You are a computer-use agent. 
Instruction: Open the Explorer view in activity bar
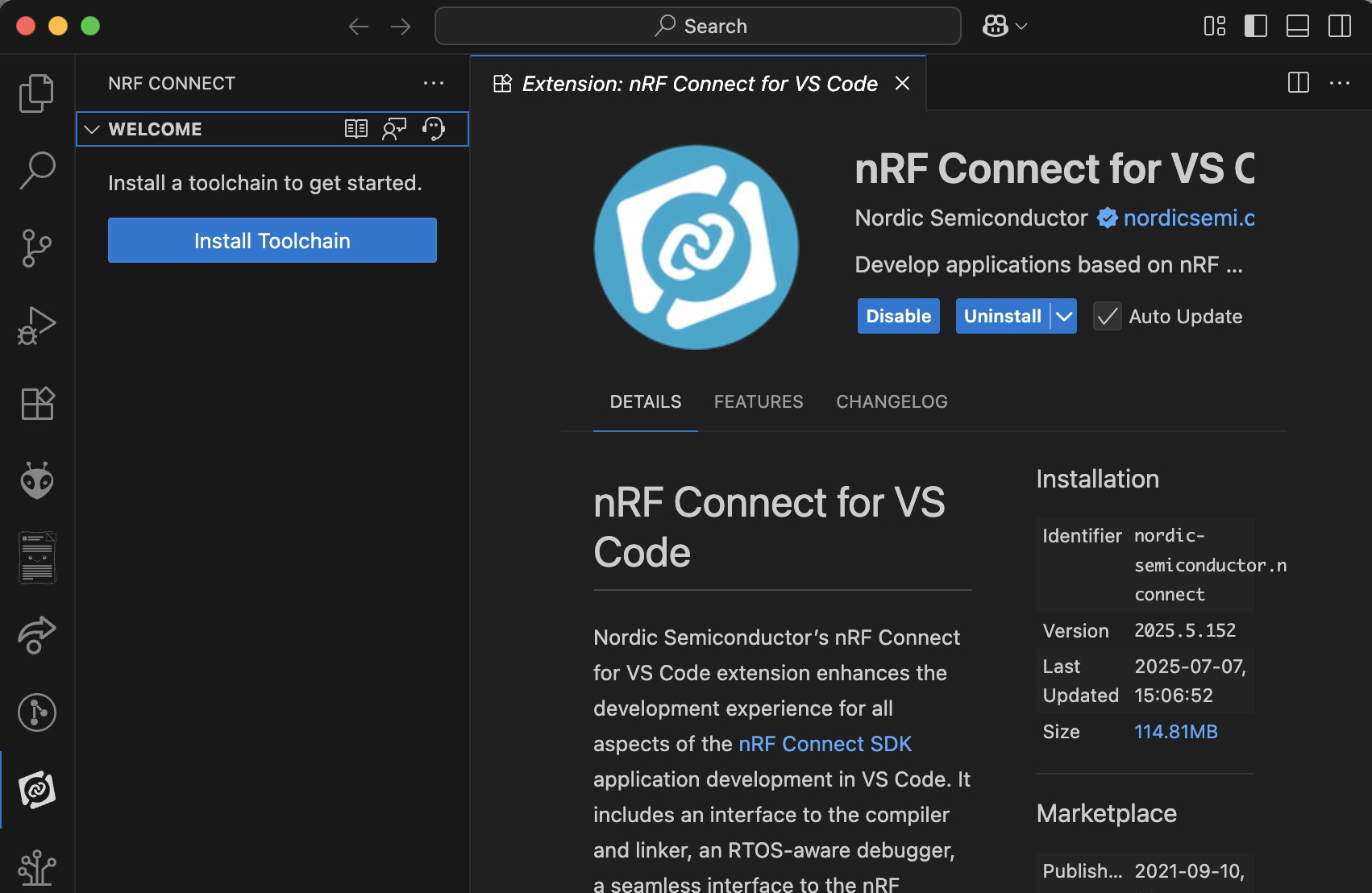pyautogui.click(x=36, y=93)
